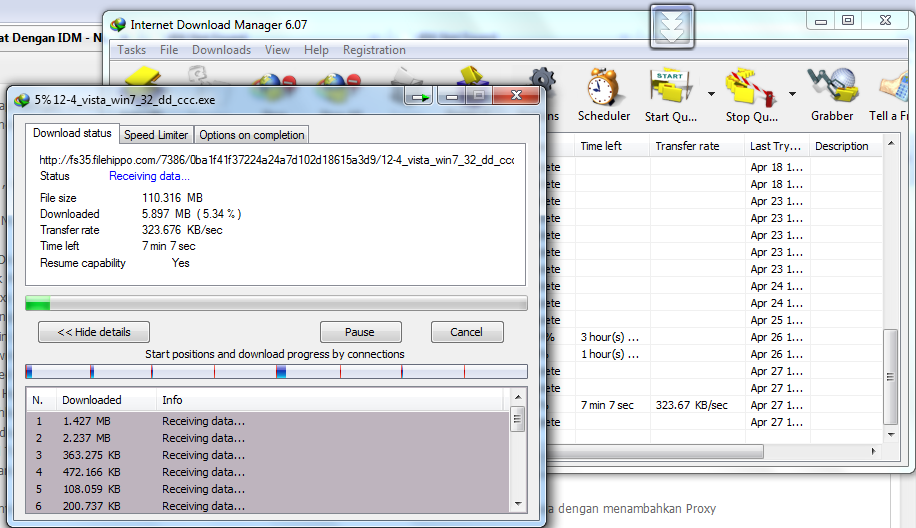Expand the Start Queue dropdown arrow
This screenshot has width=916, height=528.
coord(711,93)
